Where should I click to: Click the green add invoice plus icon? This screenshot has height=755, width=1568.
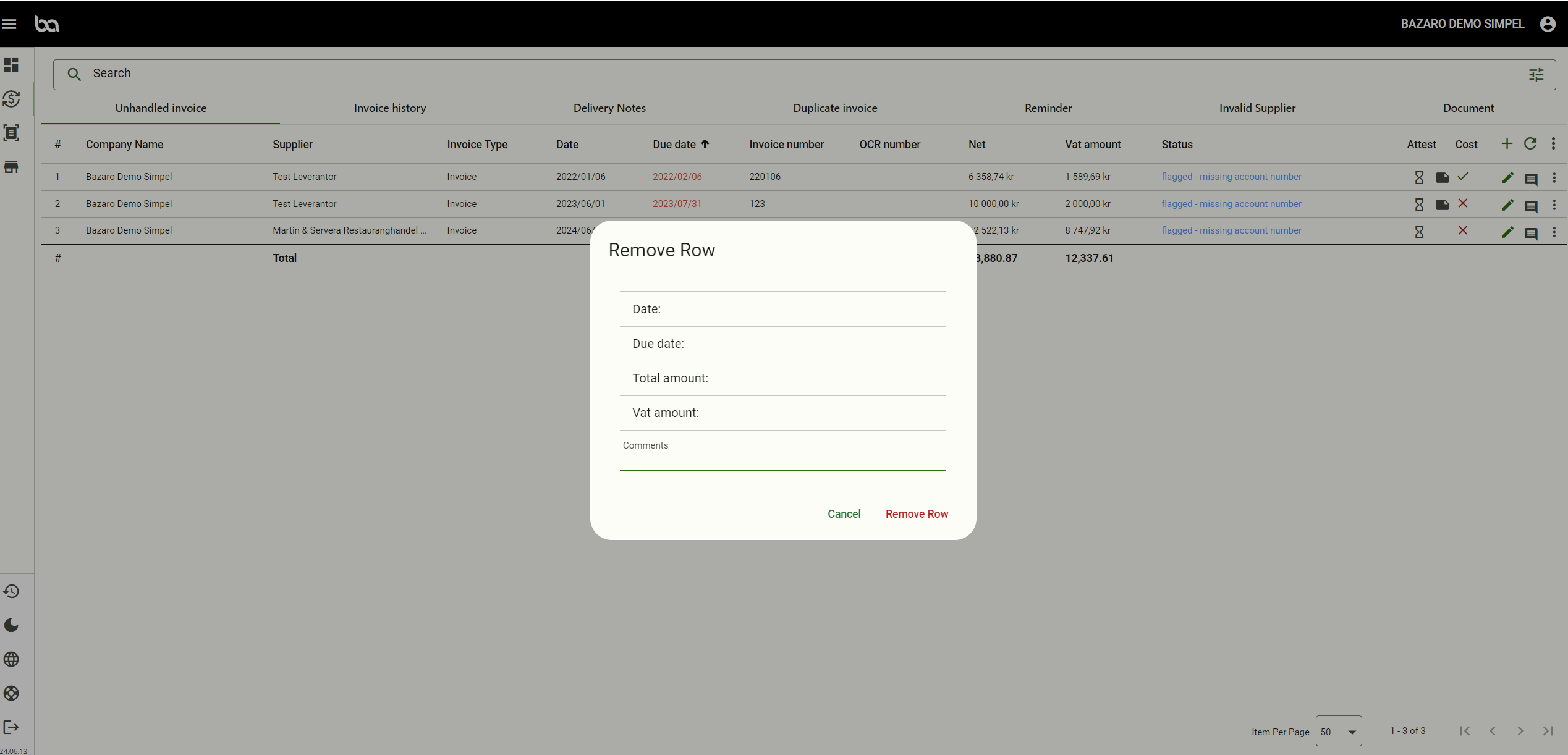(x=1507, y=144)
